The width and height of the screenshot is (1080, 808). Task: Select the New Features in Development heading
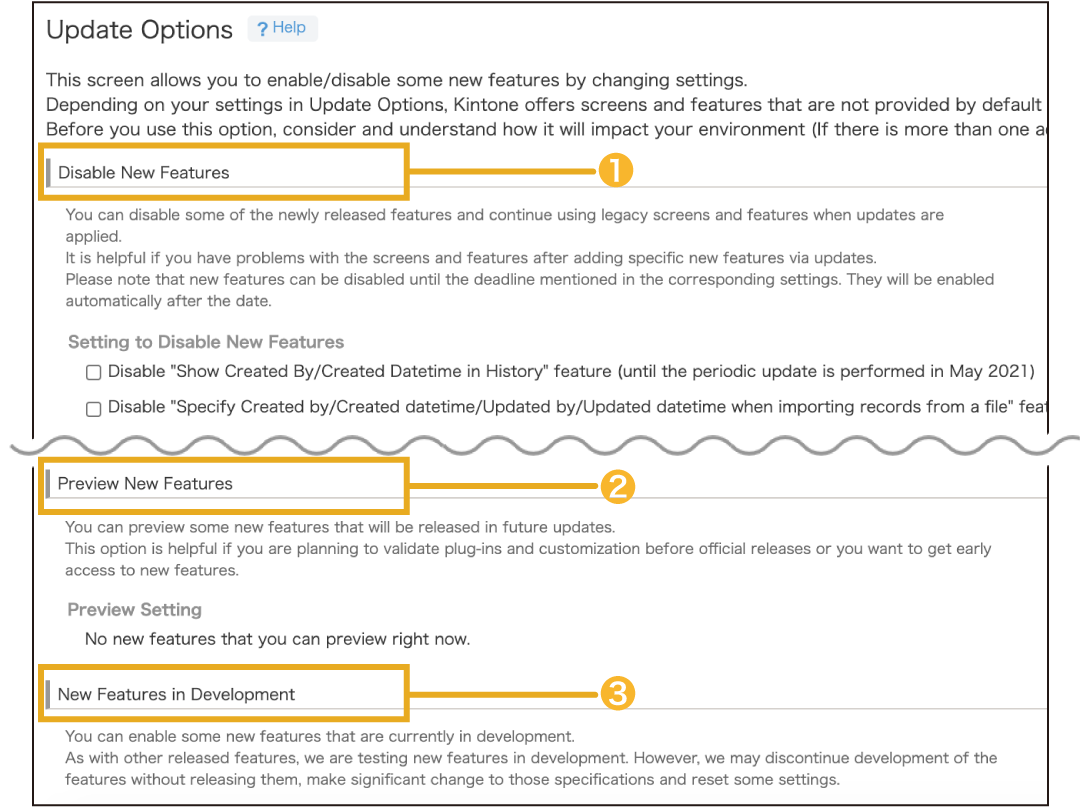point(177,694)
